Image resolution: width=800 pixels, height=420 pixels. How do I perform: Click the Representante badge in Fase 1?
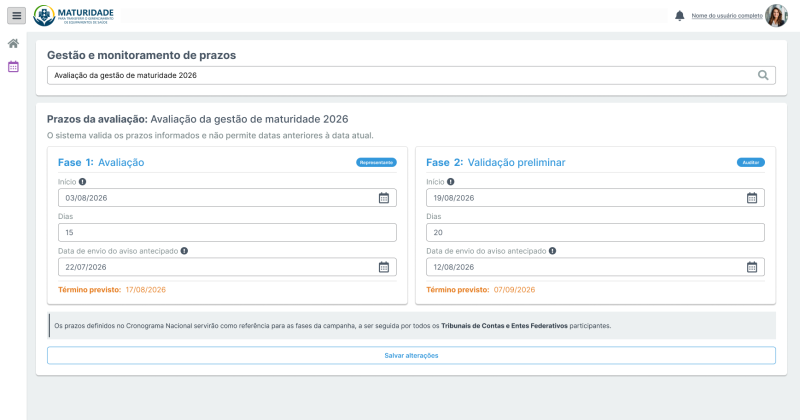tap(376, 162)
